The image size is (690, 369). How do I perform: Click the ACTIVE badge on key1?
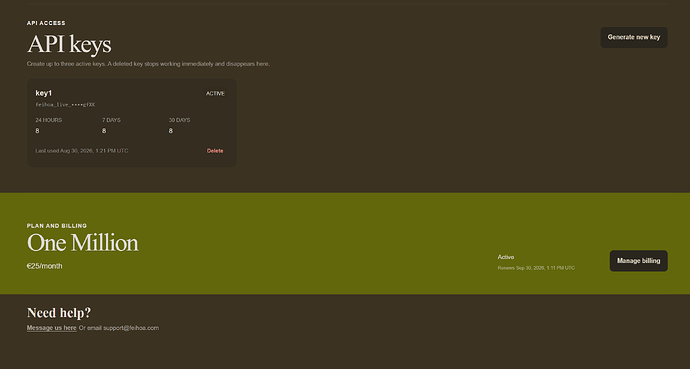point(215,94)
